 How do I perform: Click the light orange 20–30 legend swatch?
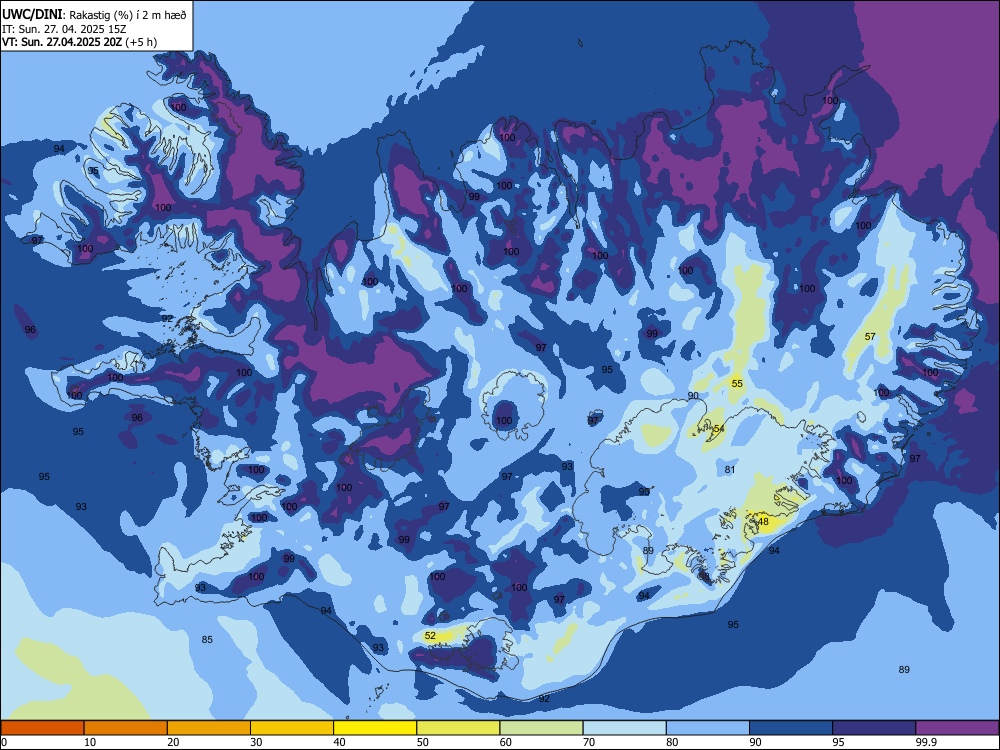tap(209, 728)
